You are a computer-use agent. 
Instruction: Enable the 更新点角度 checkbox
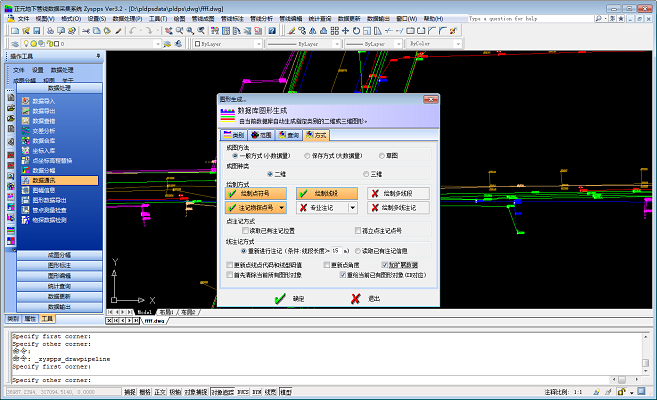(x=325, y=264)
